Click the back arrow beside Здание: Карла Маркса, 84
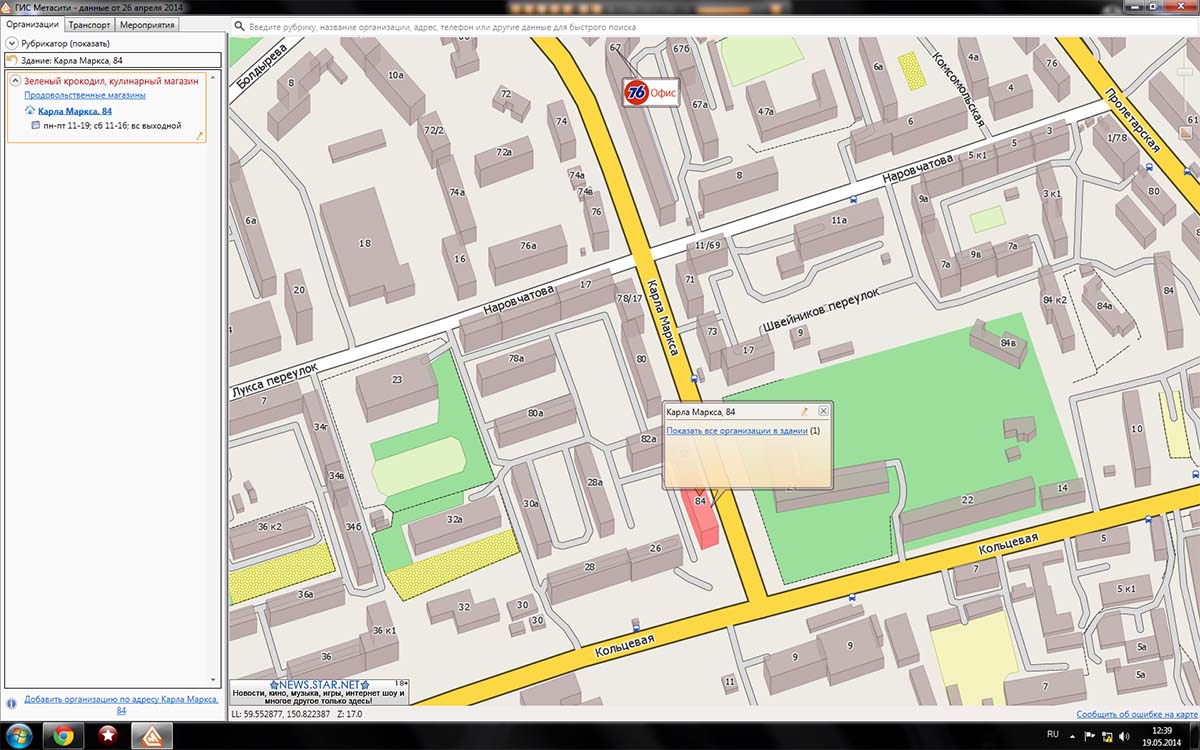Screen dimensions: 1200x750 [13, 61]
